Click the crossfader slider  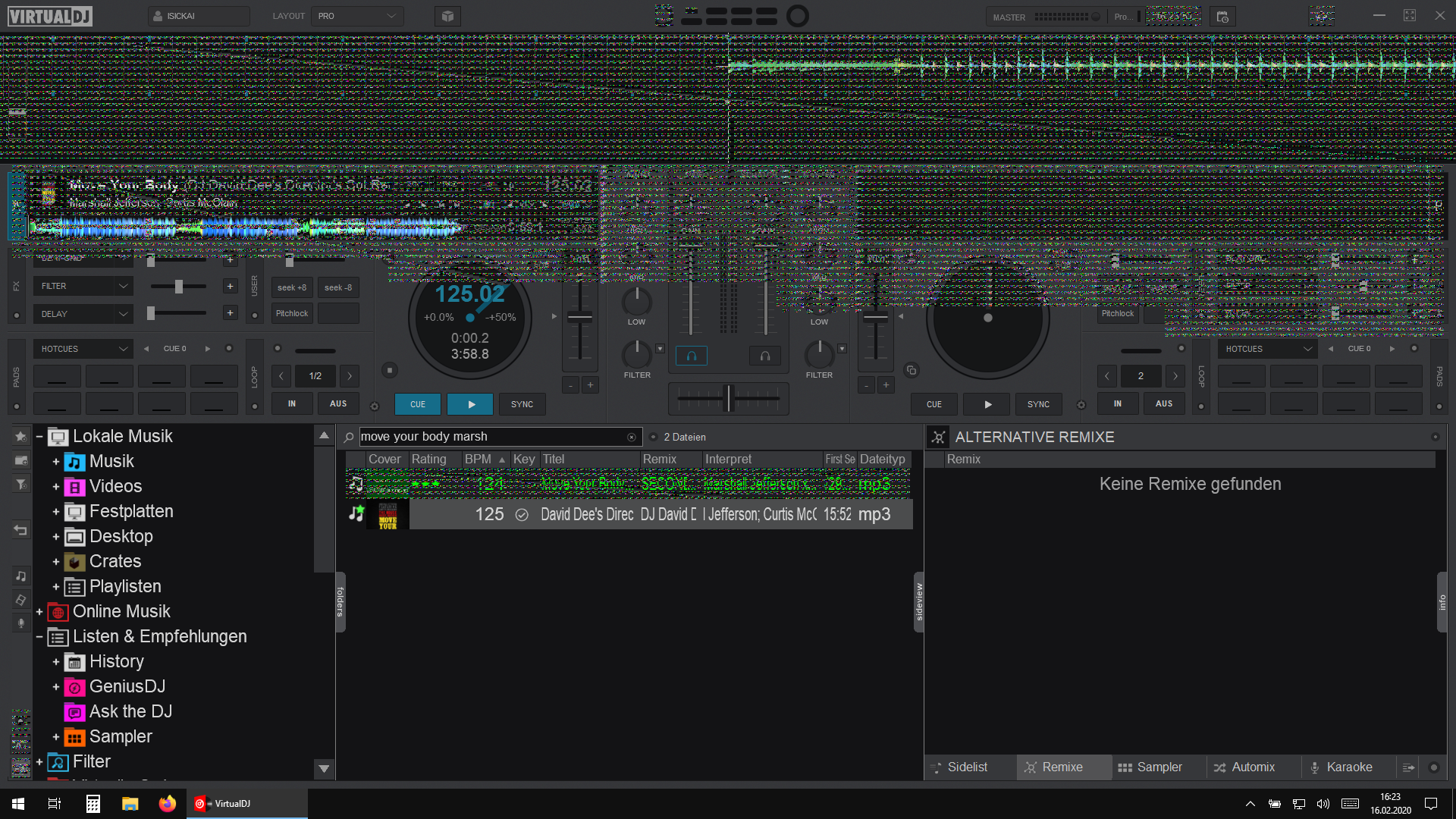[729, 398]
